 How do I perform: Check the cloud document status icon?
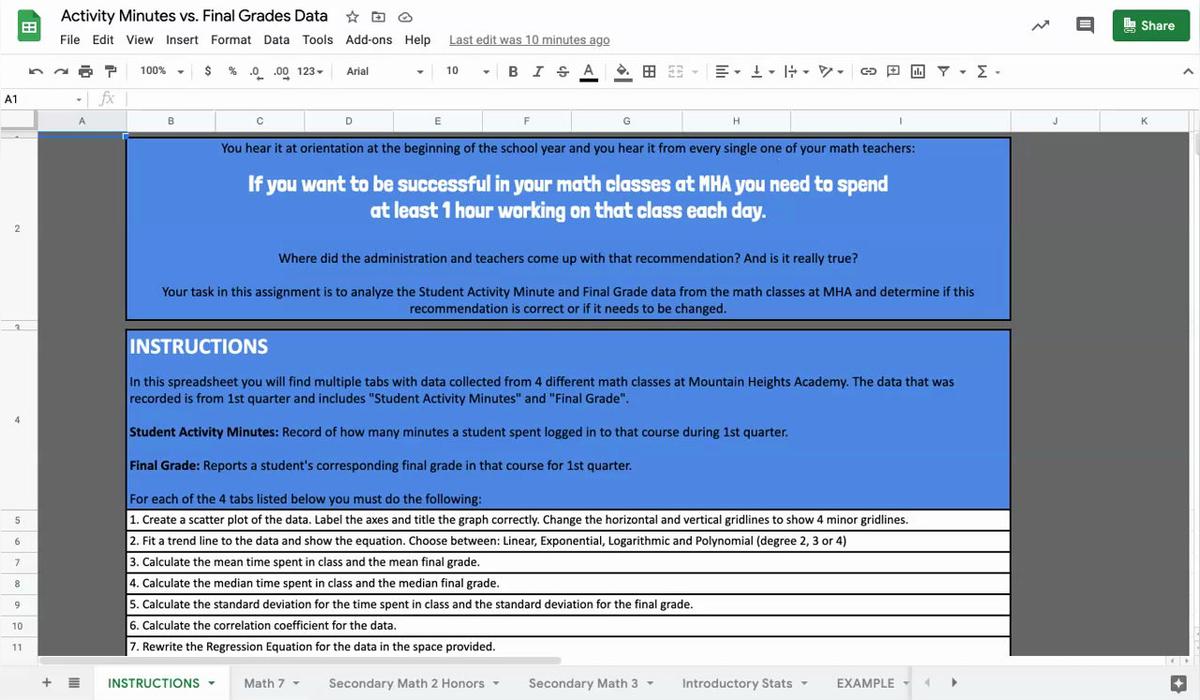coord(405,17)
